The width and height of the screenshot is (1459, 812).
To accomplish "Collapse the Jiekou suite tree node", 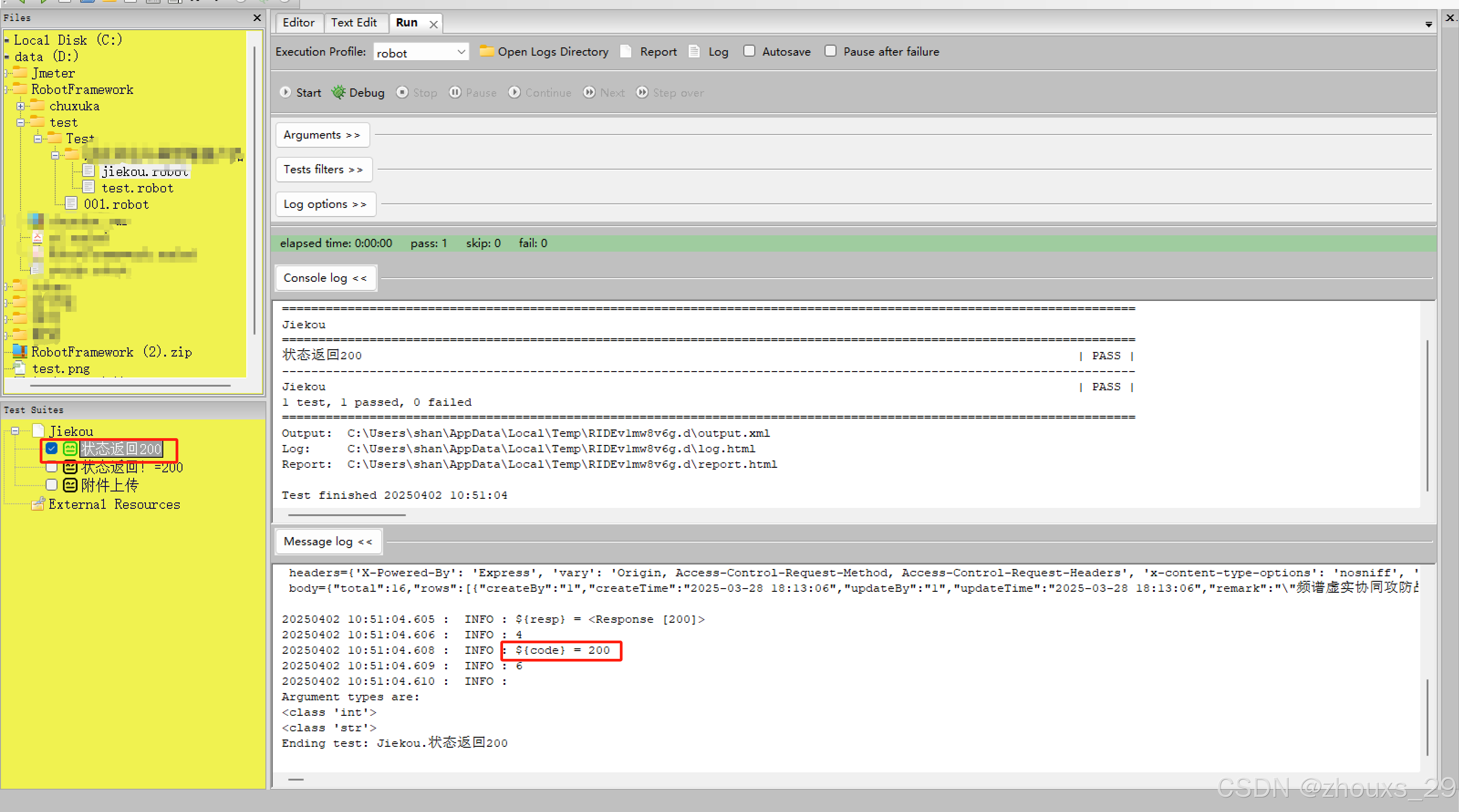I will click(16, 431).
